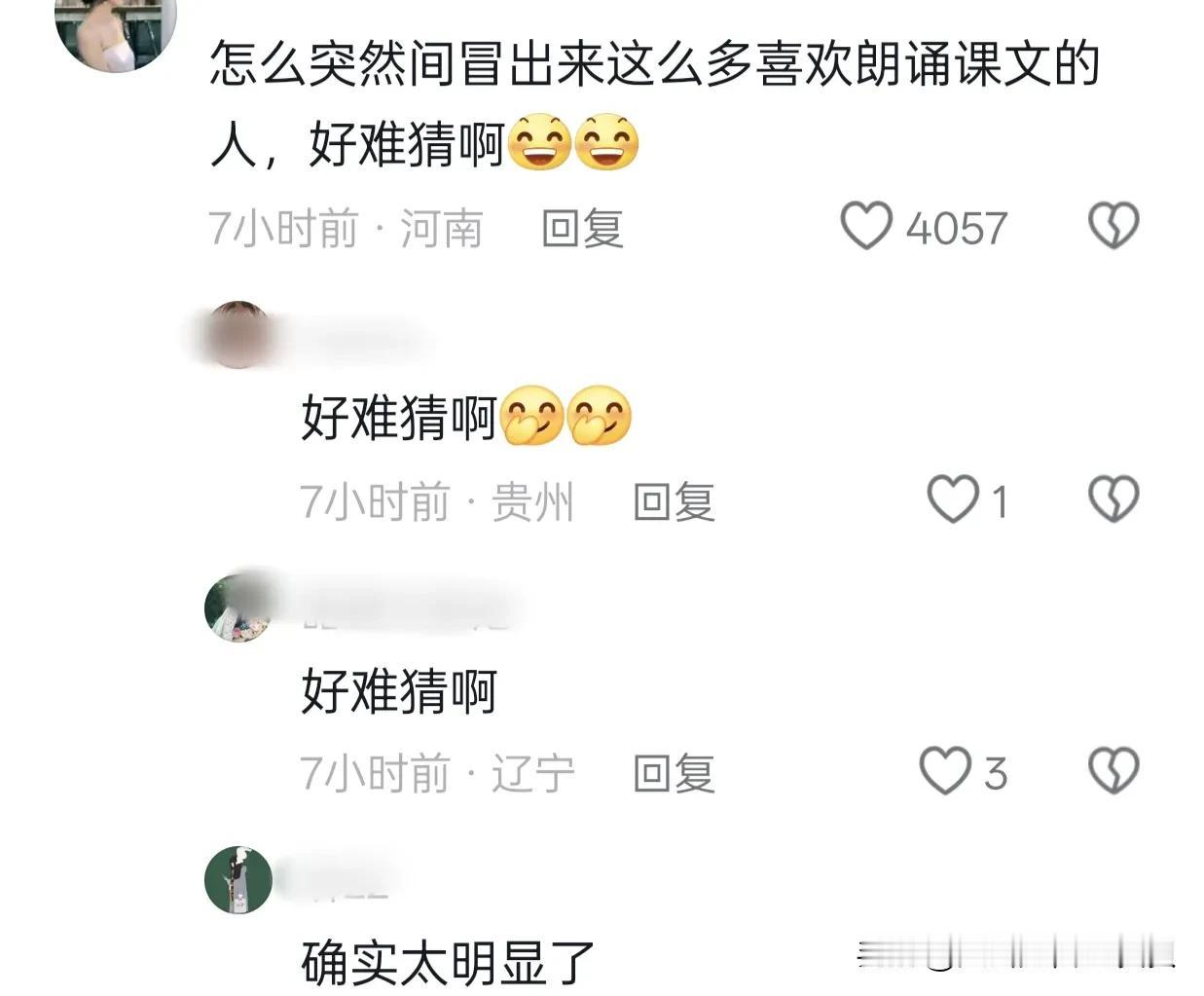Like the comment with 4057 likes
Image resolution: width=1204 pixels, height=996 pixels.
click(865, 226)
